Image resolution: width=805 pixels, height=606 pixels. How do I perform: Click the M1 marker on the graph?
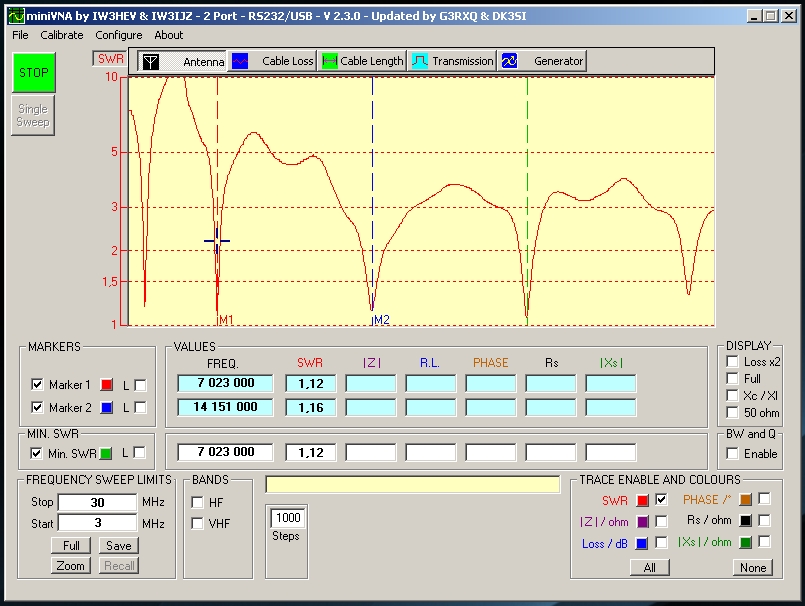point(226,320)
